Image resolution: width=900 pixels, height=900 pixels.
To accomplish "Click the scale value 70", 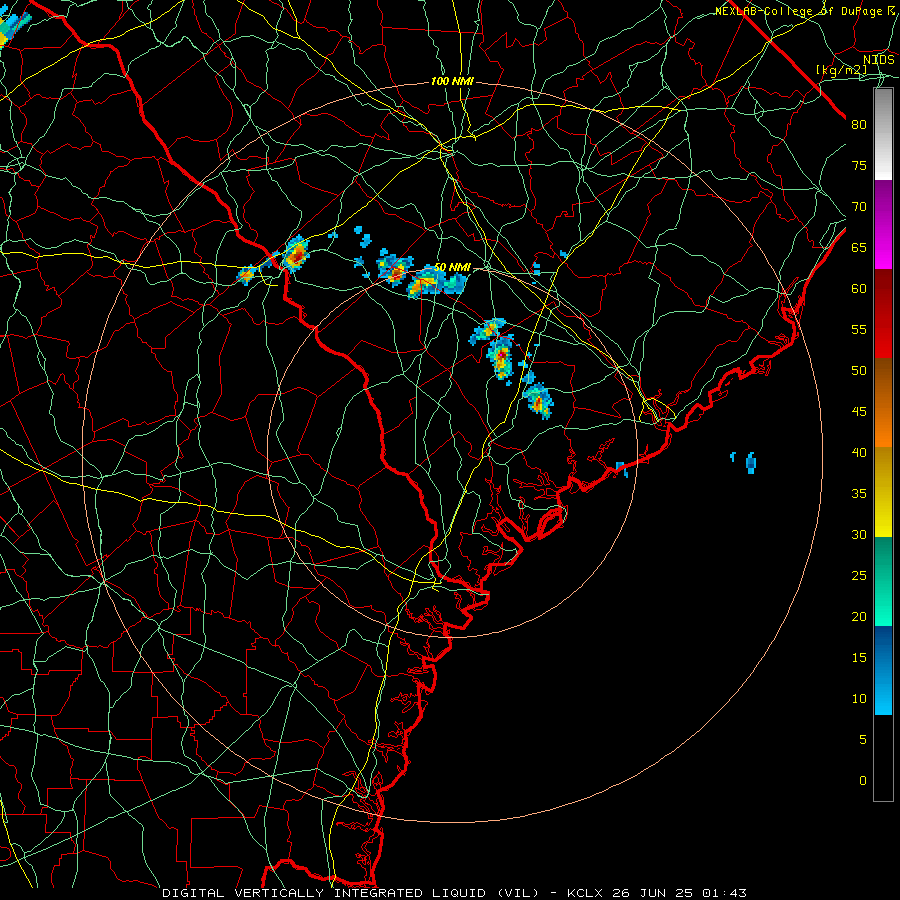I will [x=859, y=207].
